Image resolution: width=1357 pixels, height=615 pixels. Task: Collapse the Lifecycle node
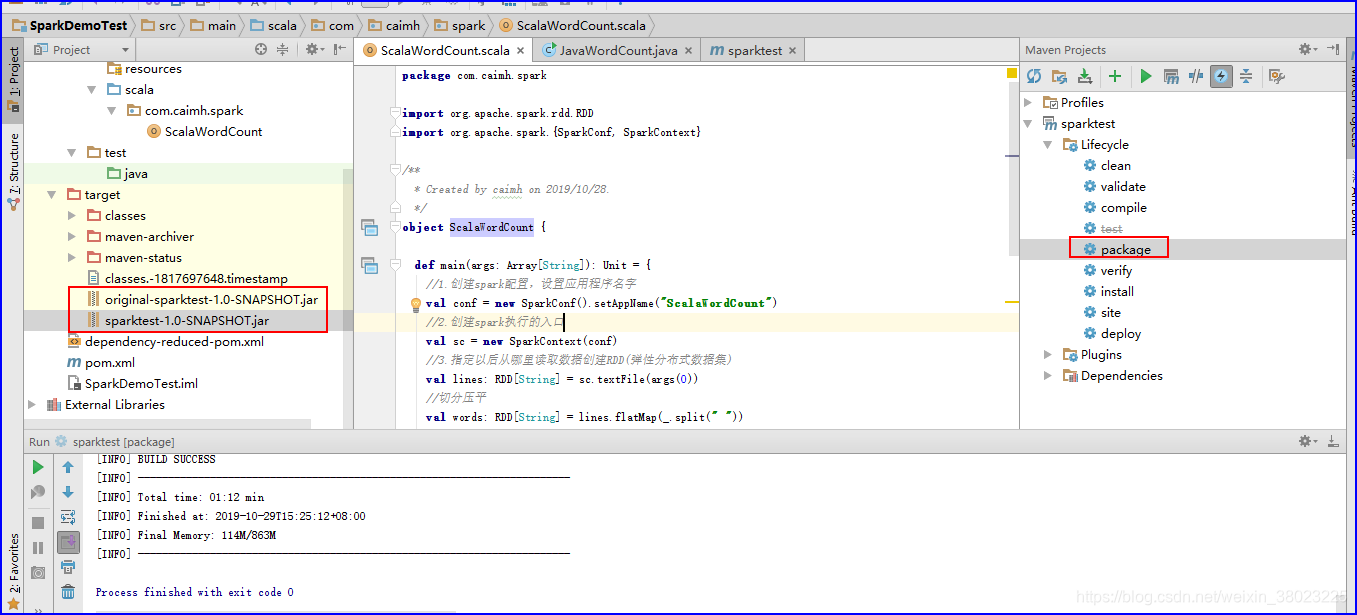[x=1047, y=144]
